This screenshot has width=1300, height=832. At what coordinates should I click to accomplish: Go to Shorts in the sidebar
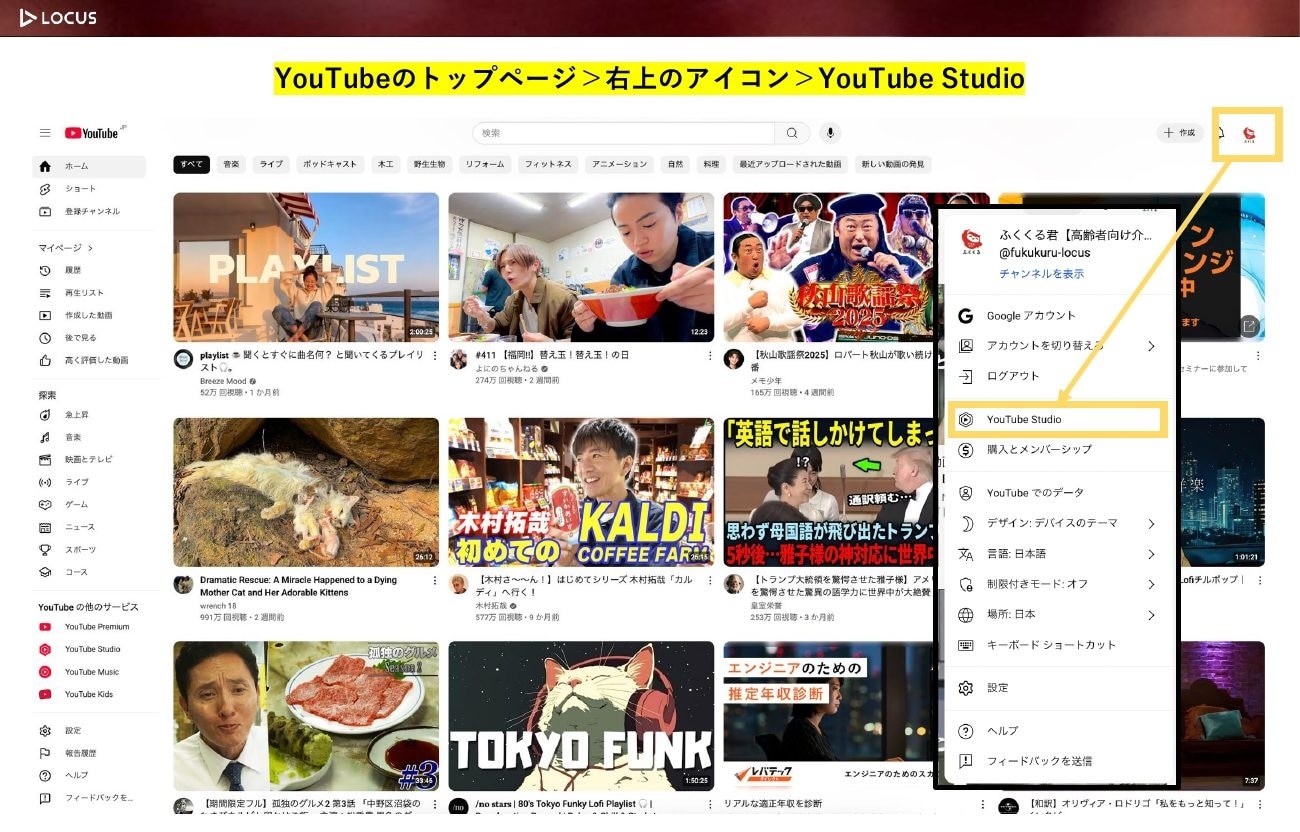[x=81, y=189]
